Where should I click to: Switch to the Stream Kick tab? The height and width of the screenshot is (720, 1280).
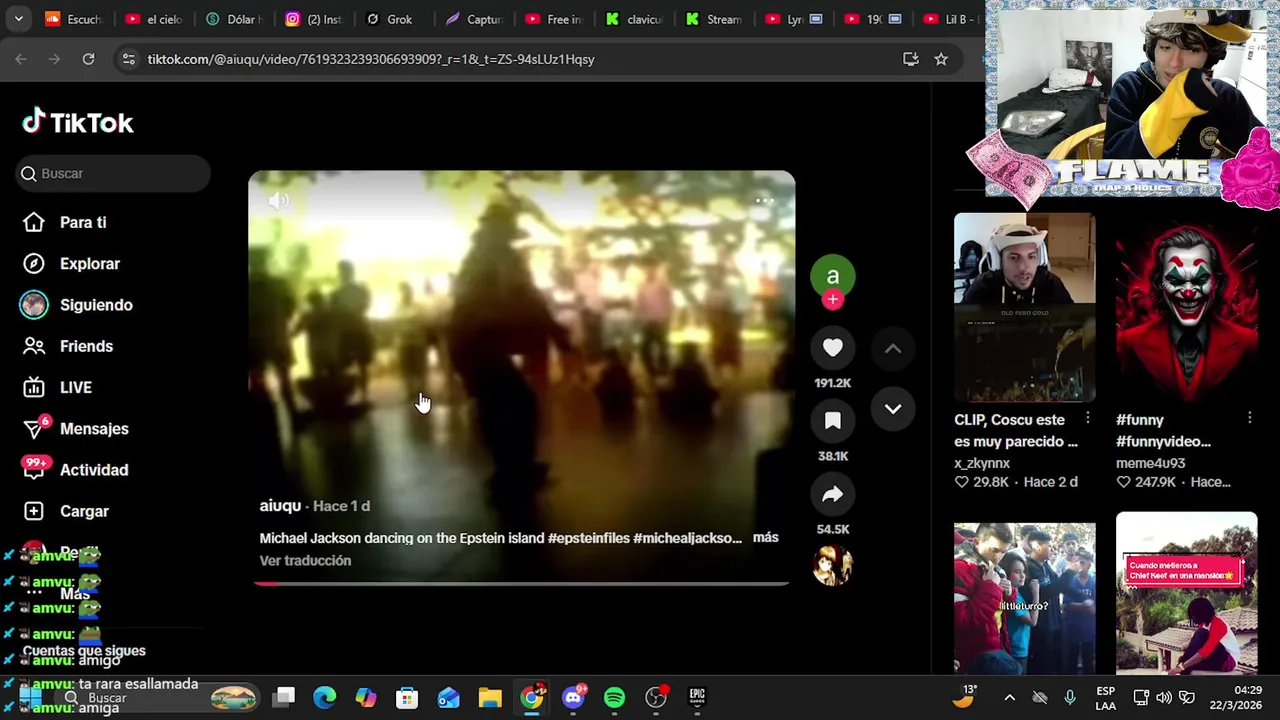point(714,19)
